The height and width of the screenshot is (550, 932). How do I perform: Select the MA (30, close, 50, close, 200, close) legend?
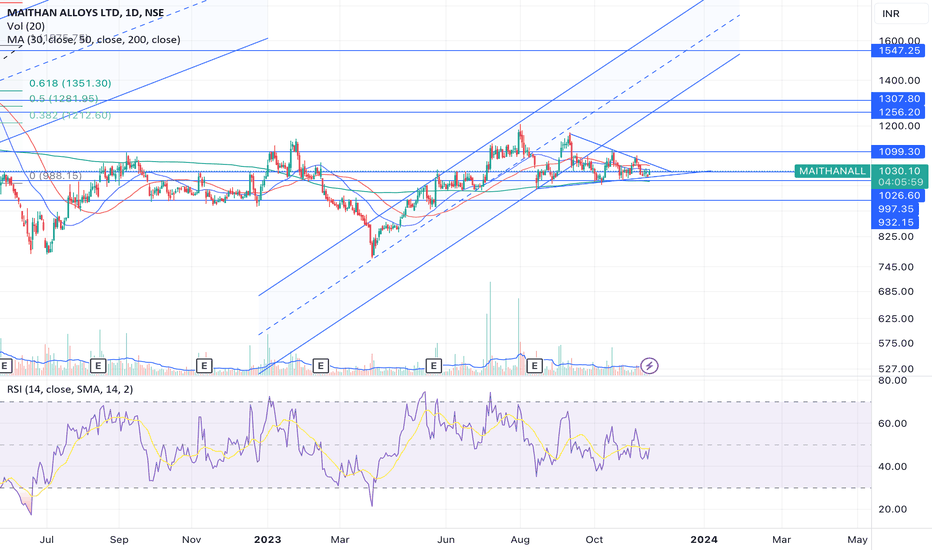click(93, 40)
